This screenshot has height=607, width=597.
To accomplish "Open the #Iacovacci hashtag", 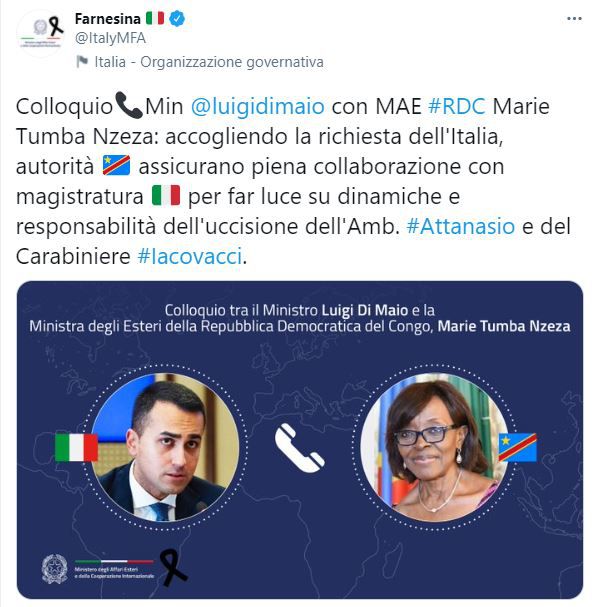I will click(190, 256).
